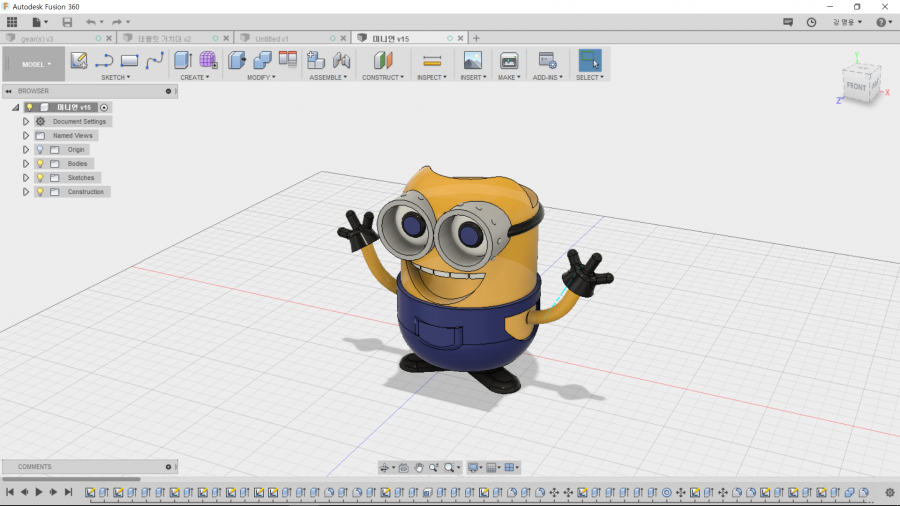Select the Joint assemble tool

342,60
